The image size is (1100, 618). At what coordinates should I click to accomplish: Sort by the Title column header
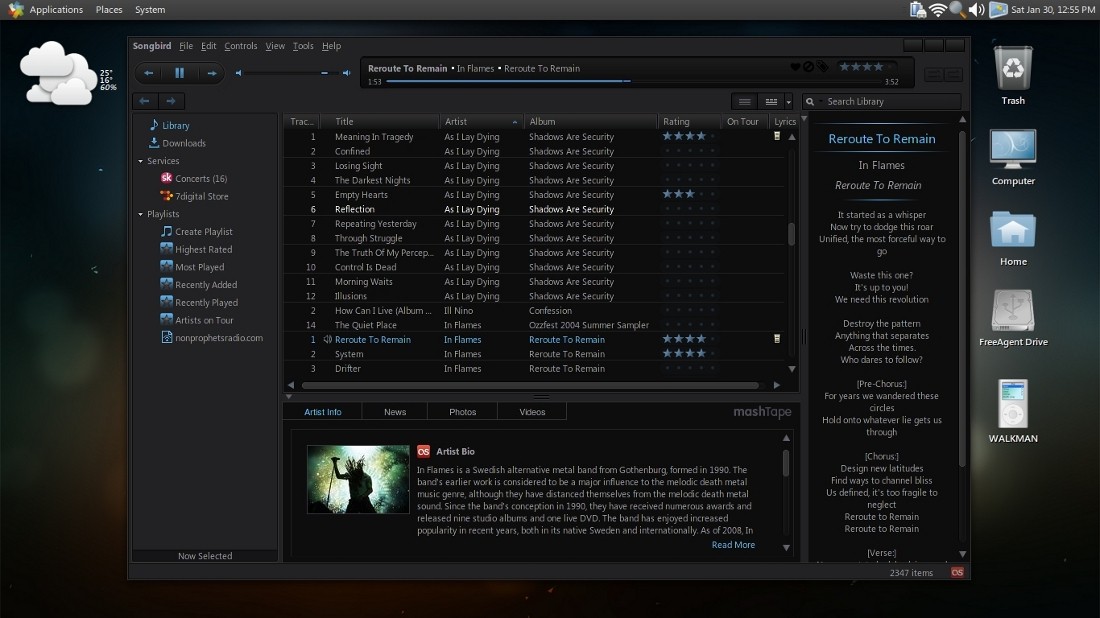[x=381, y=121]
